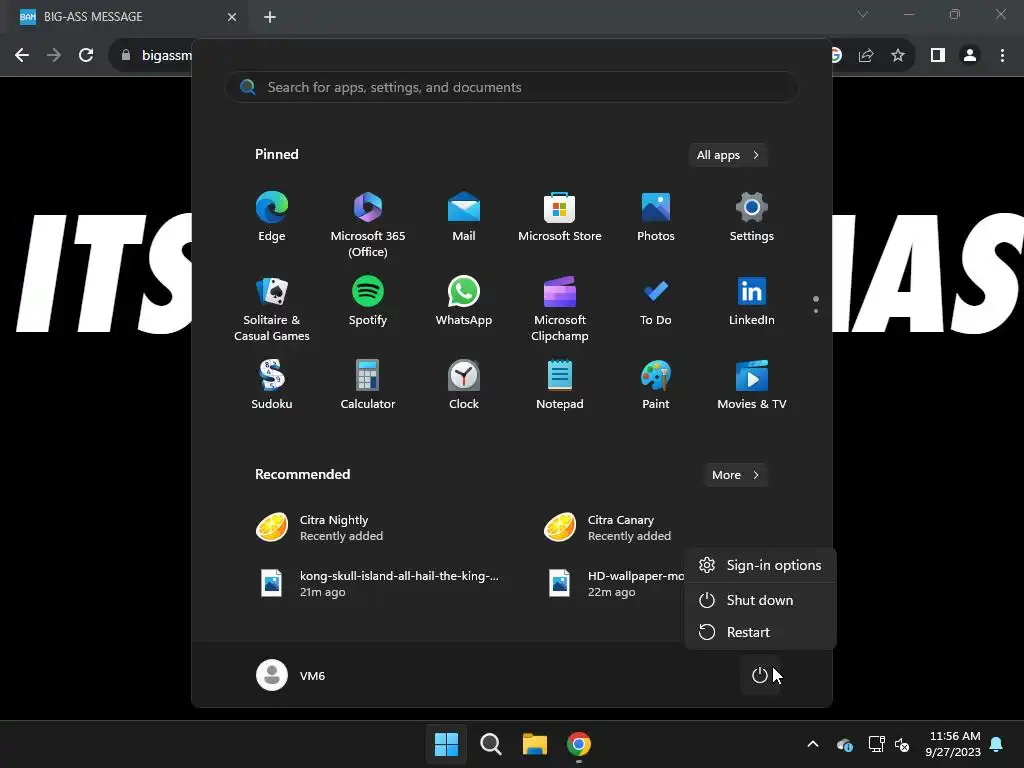Open the To Do app

656,302
